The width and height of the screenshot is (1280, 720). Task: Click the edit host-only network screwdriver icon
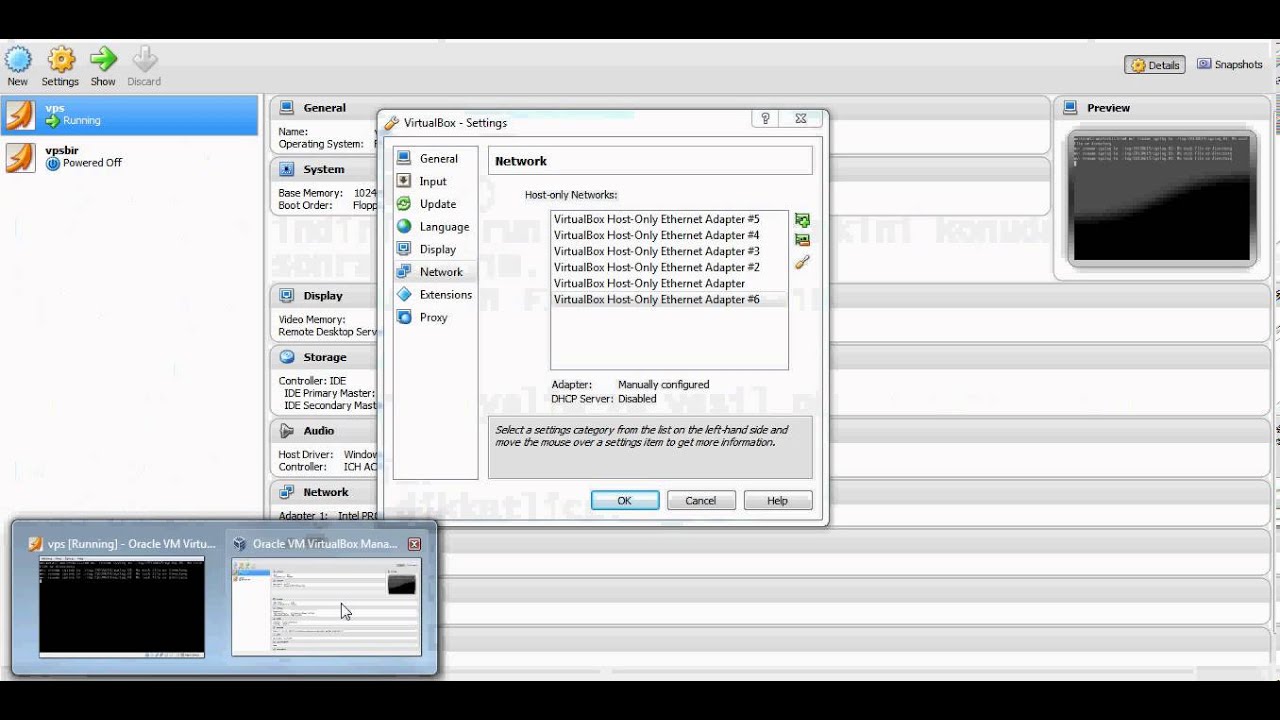click(802, 262)
